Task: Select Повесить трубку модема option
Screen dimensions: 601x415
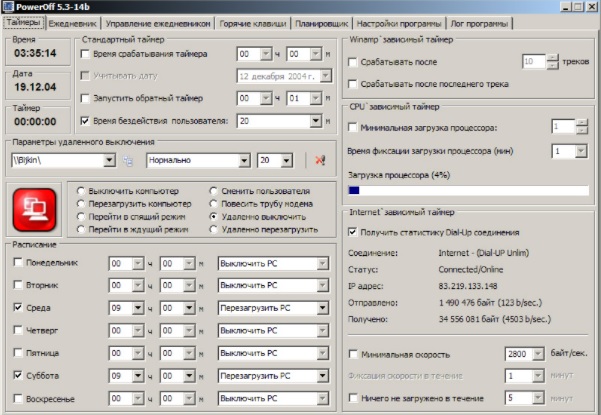Action: pos(213,203)
